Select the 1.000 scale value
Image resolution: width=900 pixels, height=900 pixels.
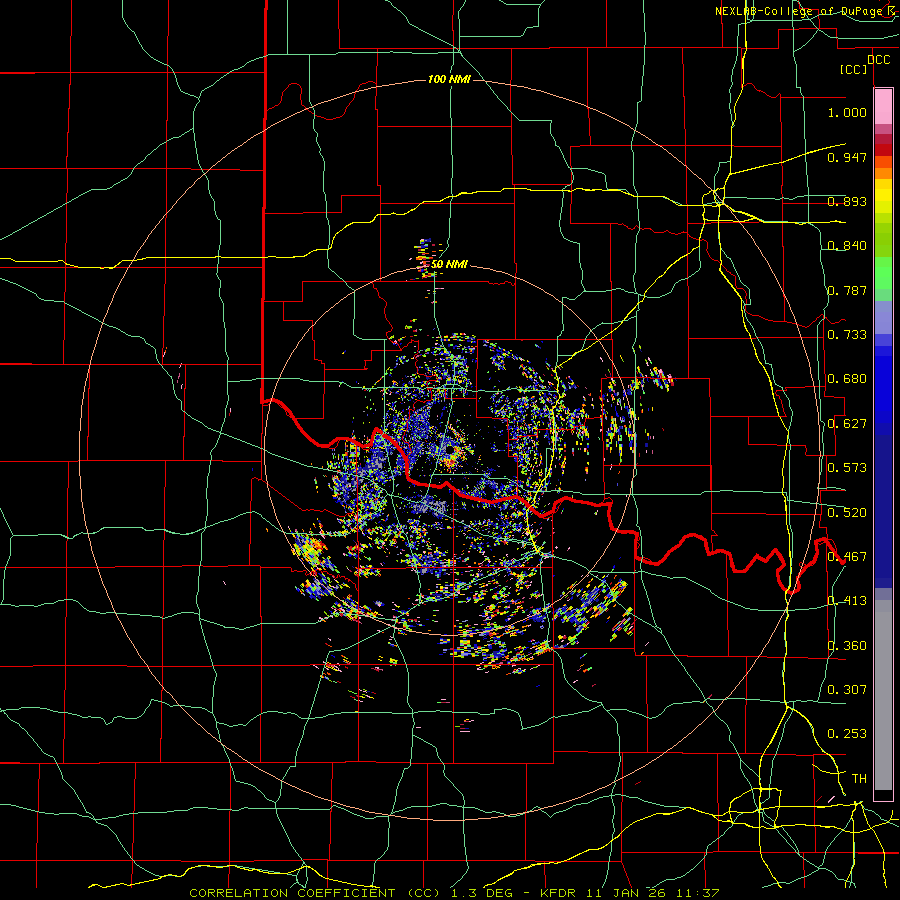point(847,112)
